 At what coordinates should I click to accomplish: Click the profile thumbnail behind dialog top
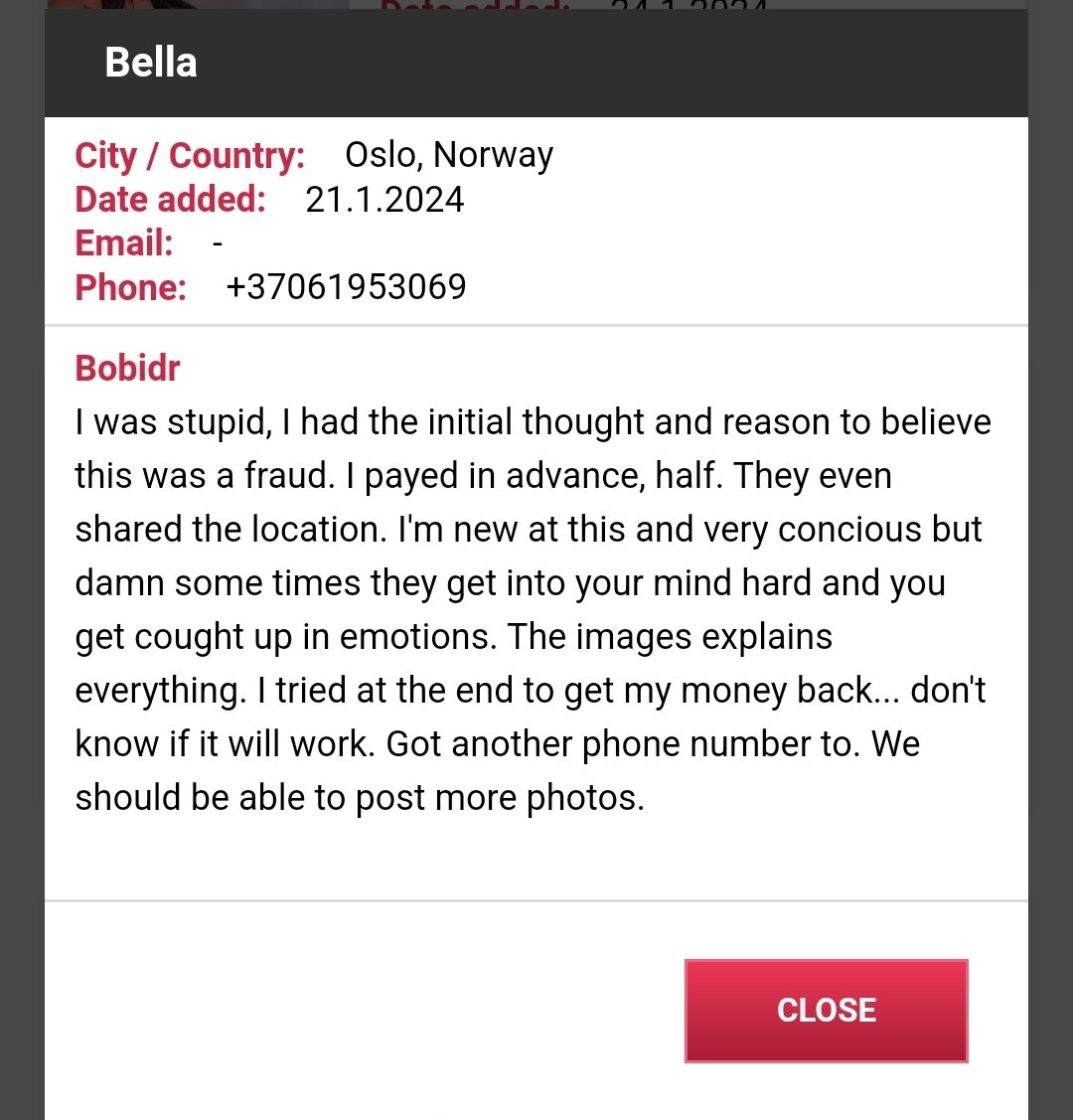(x=198, y=4)
